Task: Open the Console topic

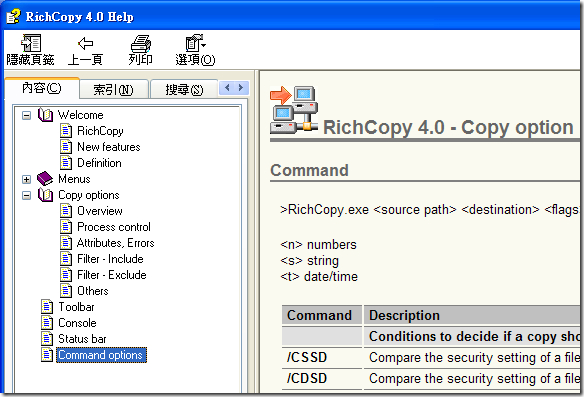Action: click(77, 323)
